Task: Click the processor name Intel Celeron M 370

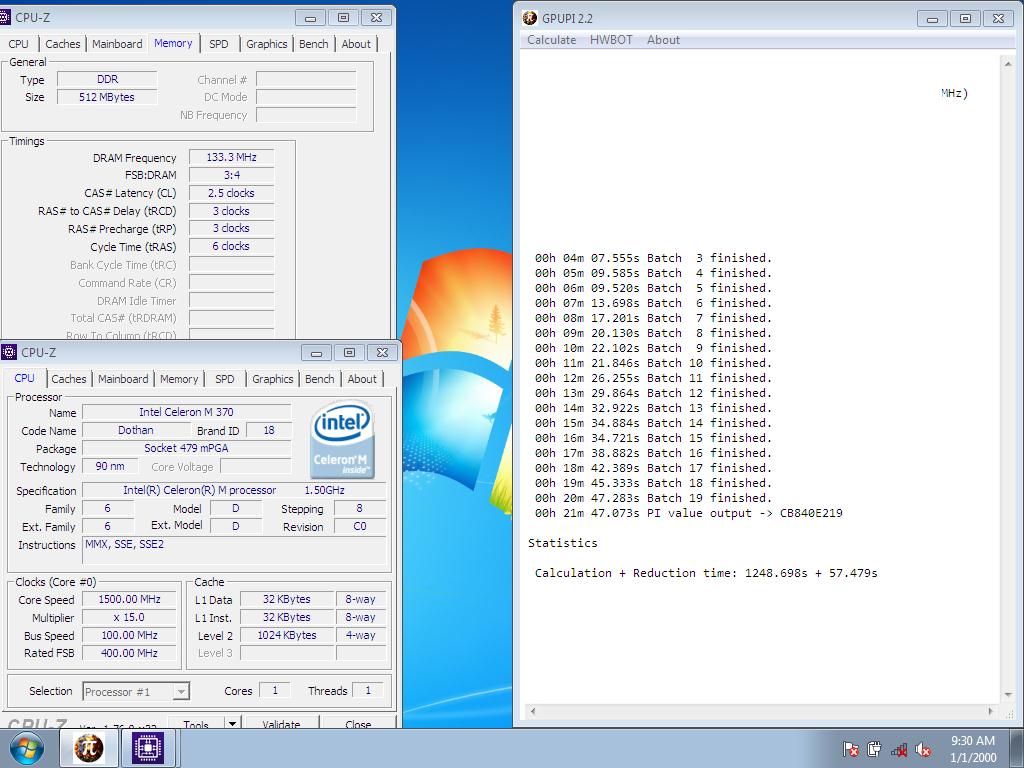Action: coord(187,412)
